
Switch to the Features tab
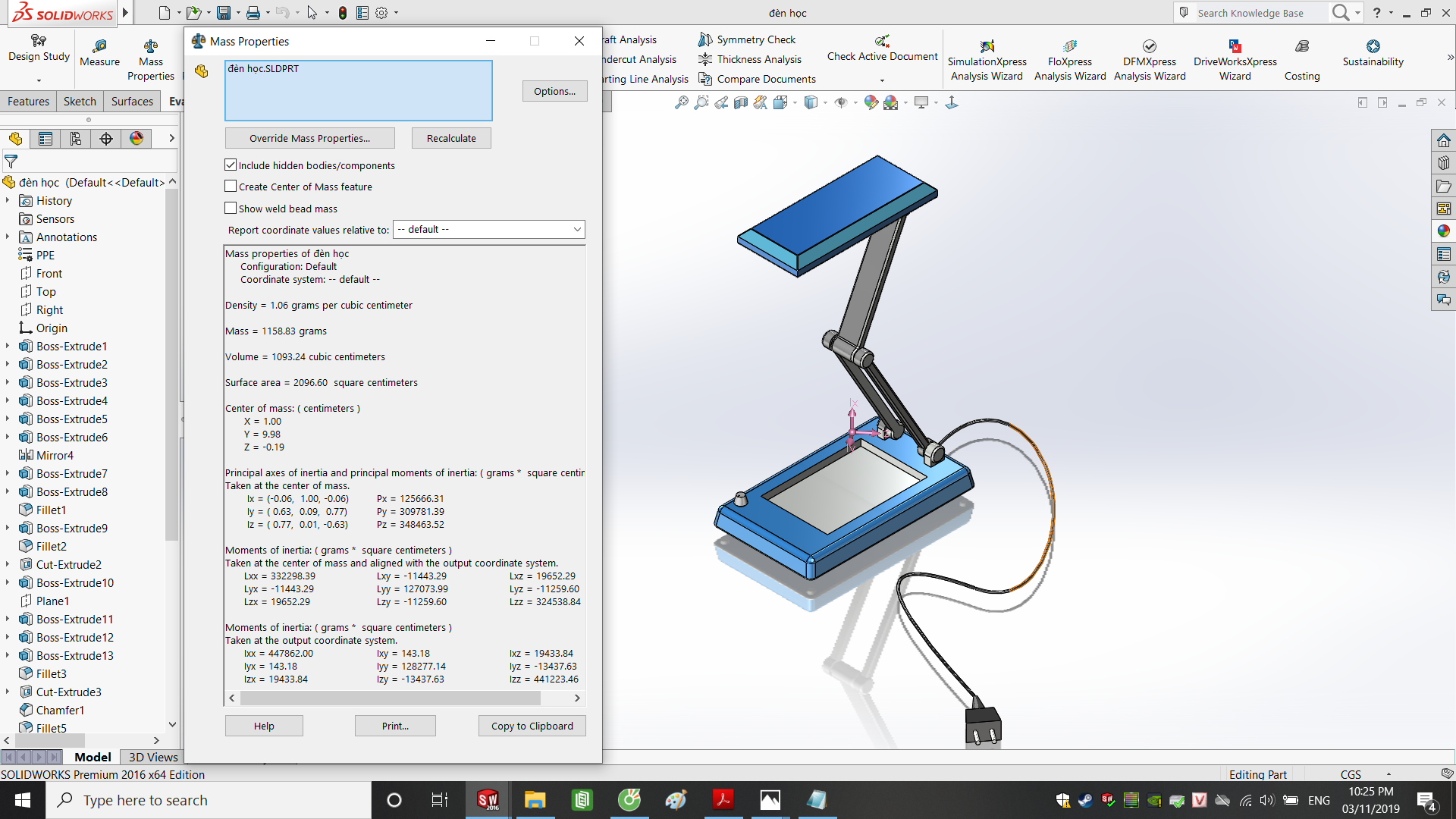pyautogui.click(x=28, y=101)
